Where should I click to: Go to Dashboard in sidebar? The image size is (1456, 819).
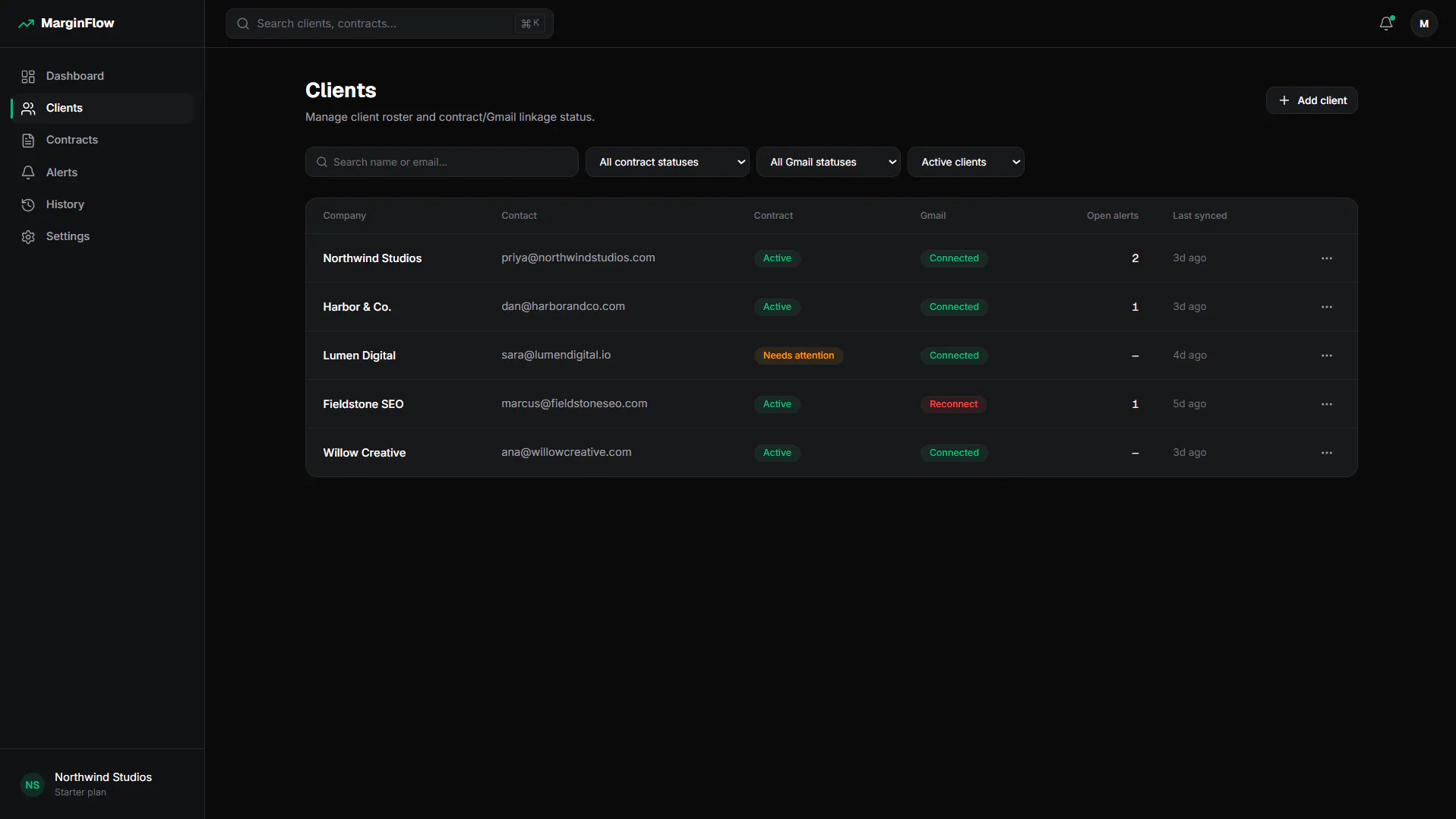click(x=103, y=76)
